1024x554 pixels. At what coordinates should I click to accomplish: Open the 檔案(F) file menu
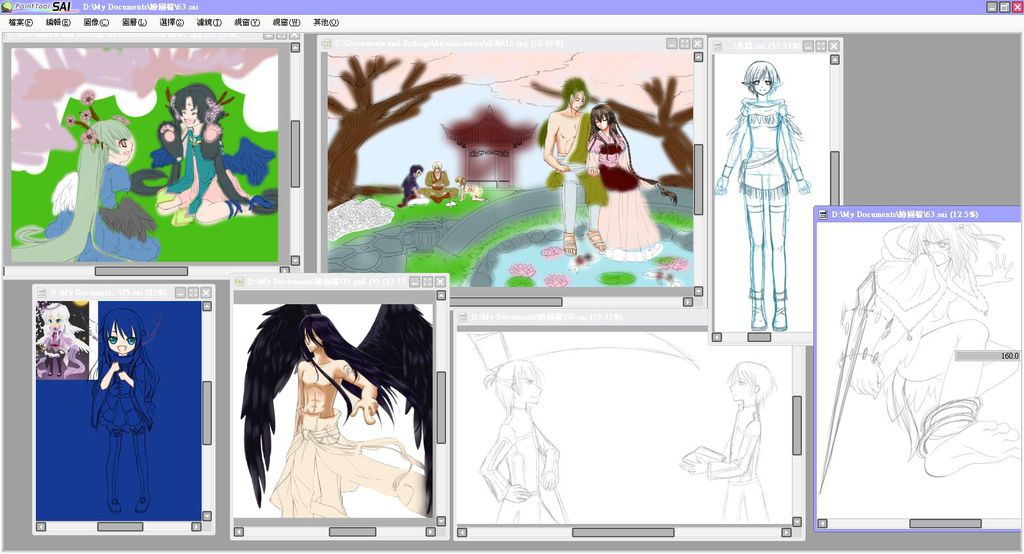pyautogui.click(x=21, y=22)
